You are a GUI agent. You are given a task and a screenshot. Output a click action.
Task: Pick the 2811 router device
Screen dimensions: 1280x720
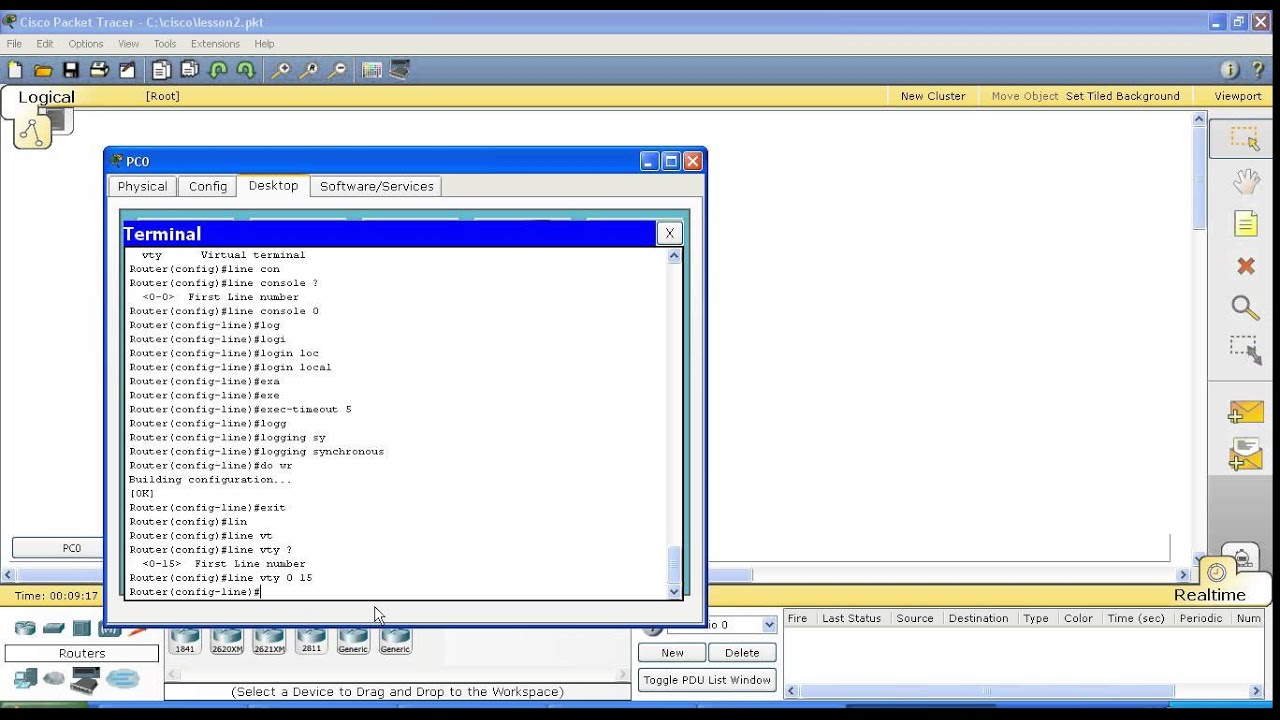point(311,640)
